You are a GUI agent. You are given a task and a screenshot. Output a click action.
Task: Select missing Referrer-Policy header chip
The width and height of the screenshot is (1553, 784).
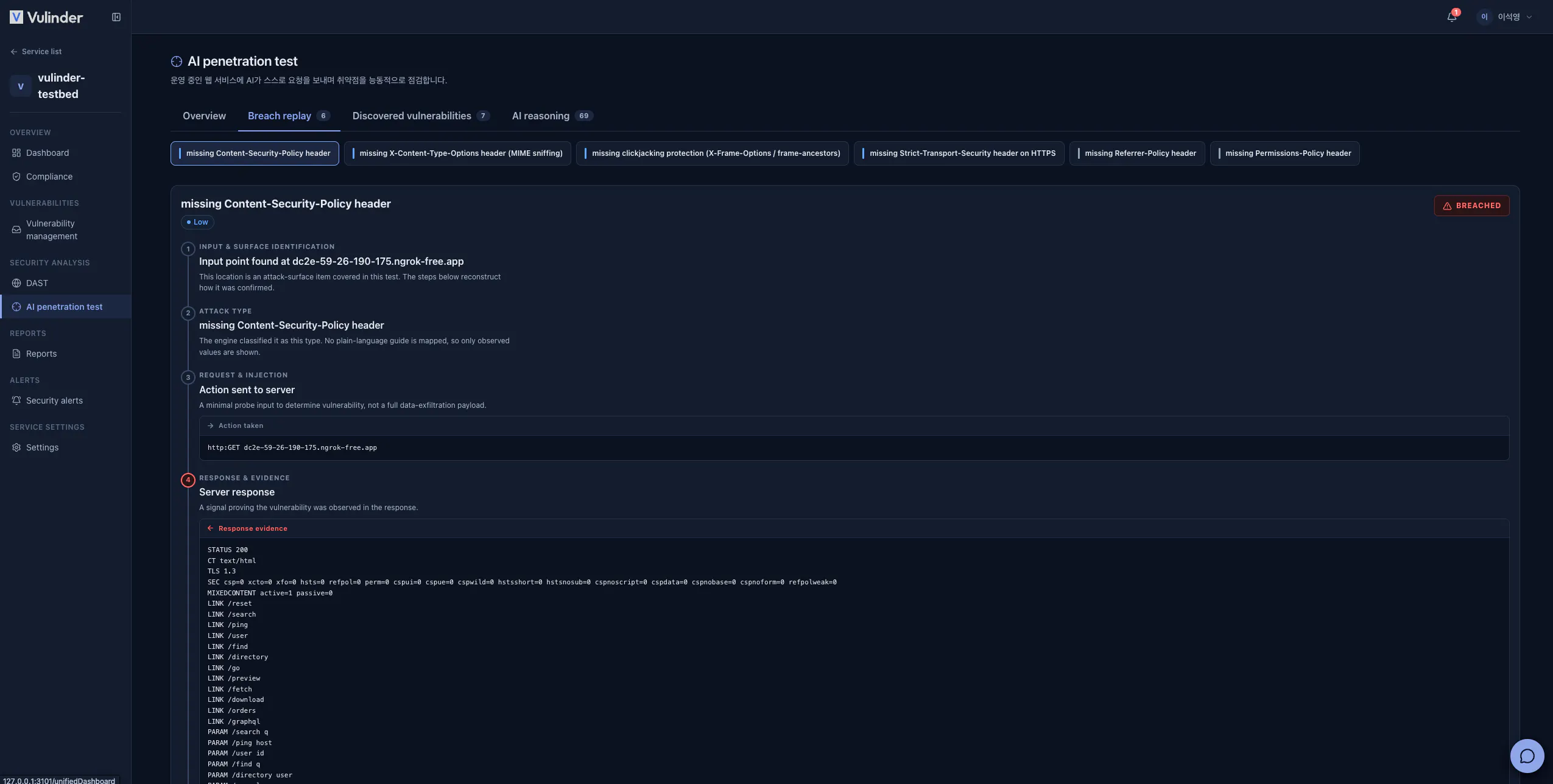(1136, 153)
